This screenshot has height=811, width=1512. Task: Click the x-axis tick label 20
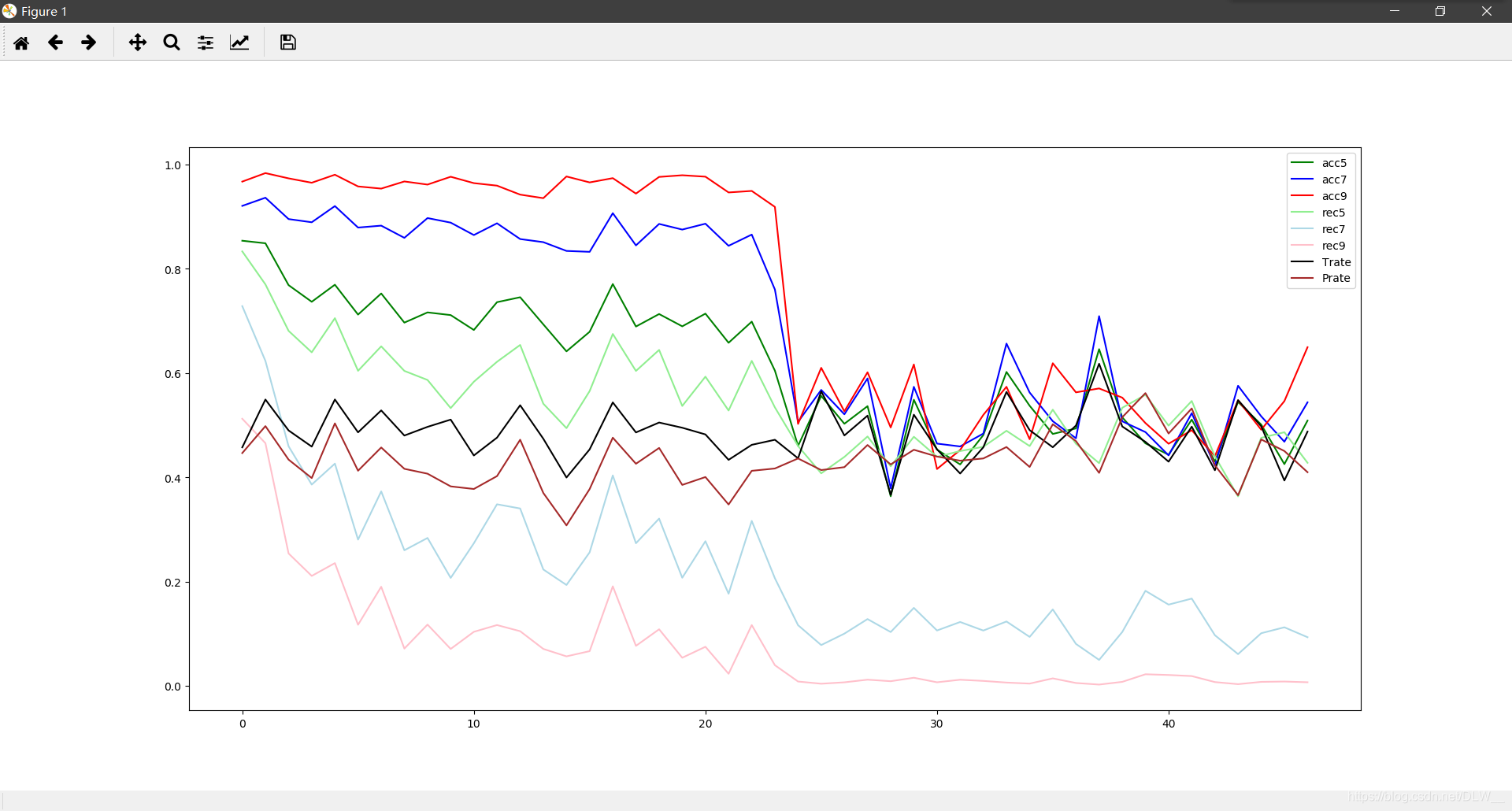[705, 724]
